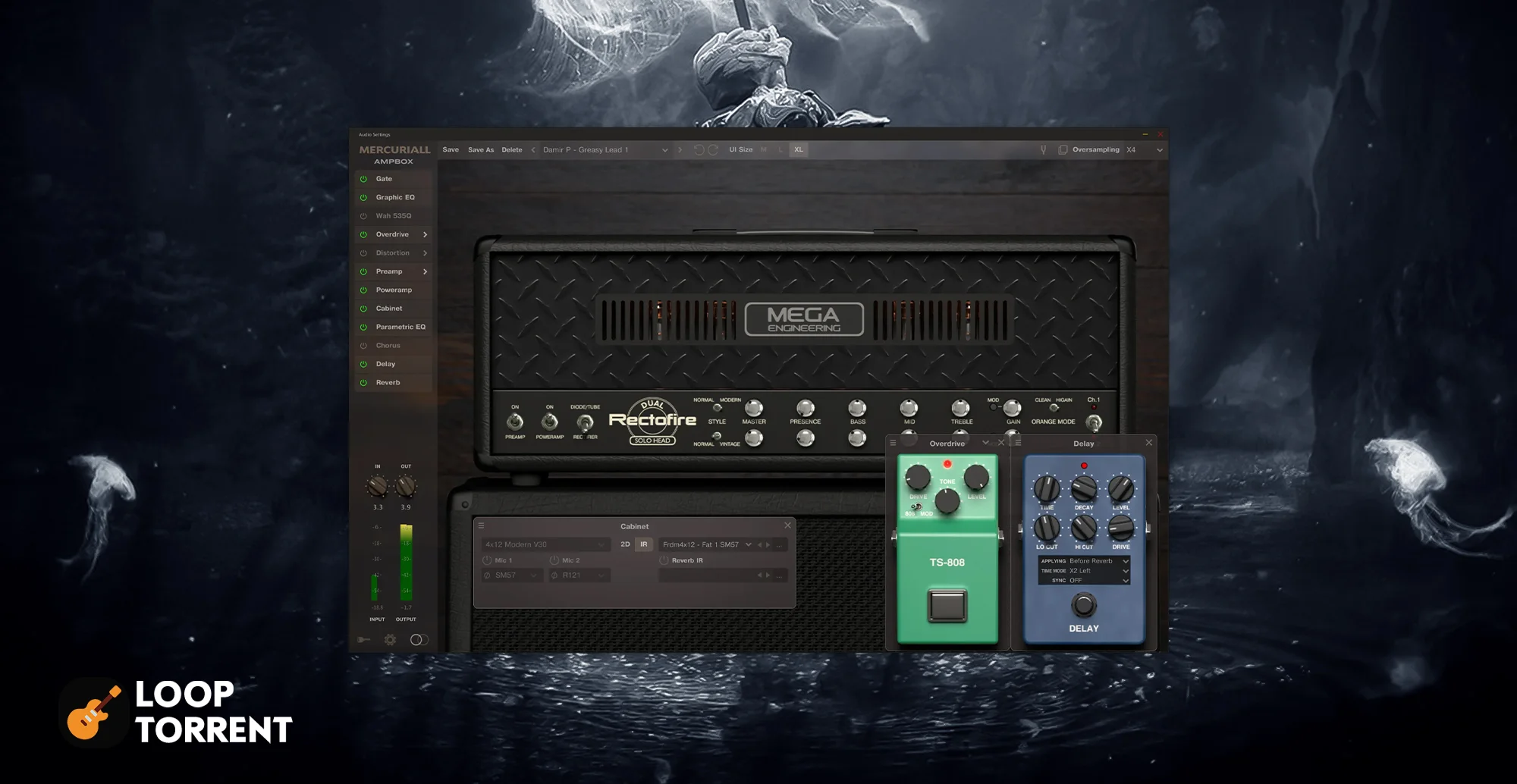This screenshot has height=784, width=1517.
Task: Open the tuner fork icon
Action: tap(1043, 150)
